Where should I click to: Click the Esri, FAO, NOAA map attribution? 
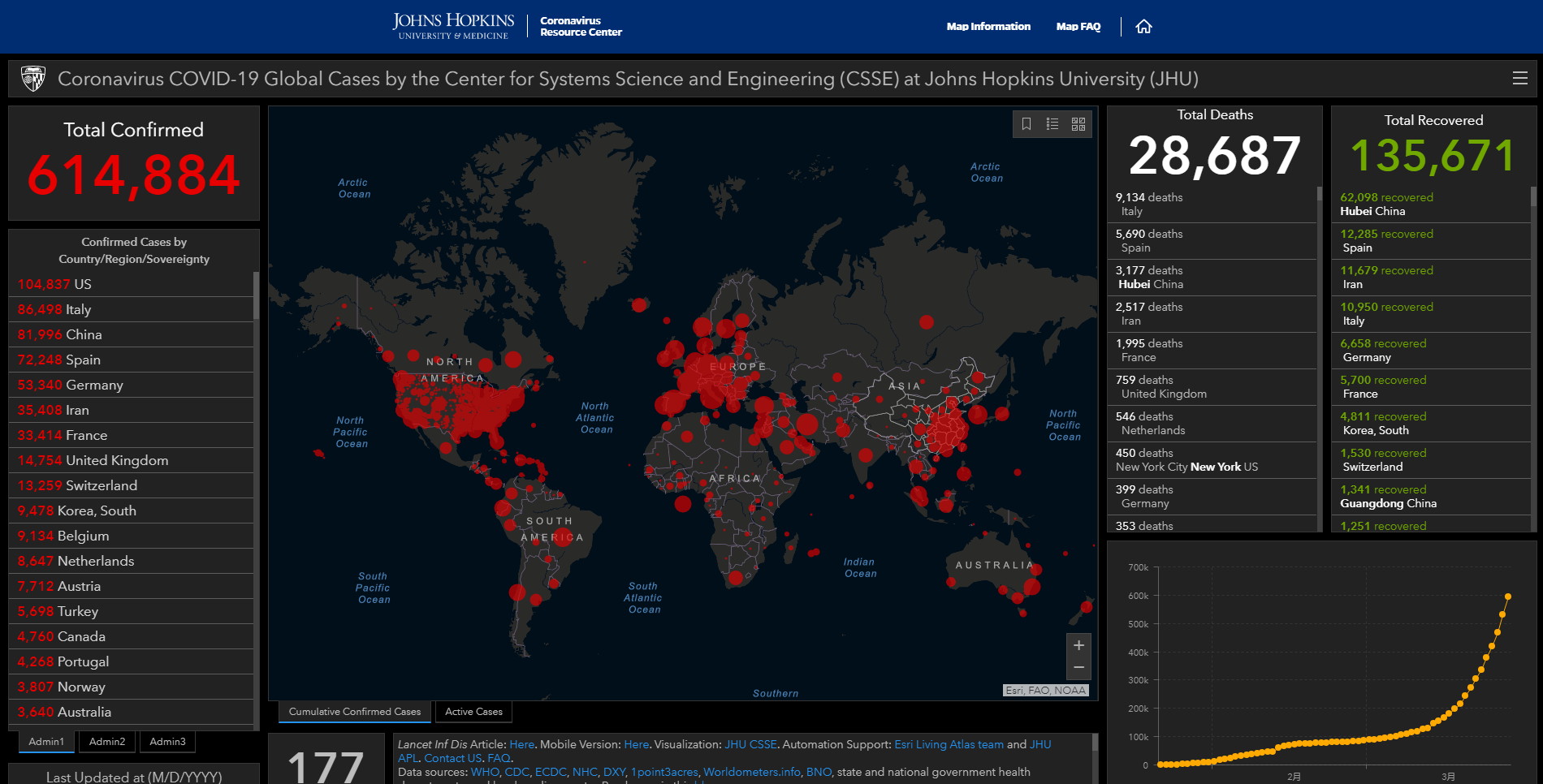1045,691
